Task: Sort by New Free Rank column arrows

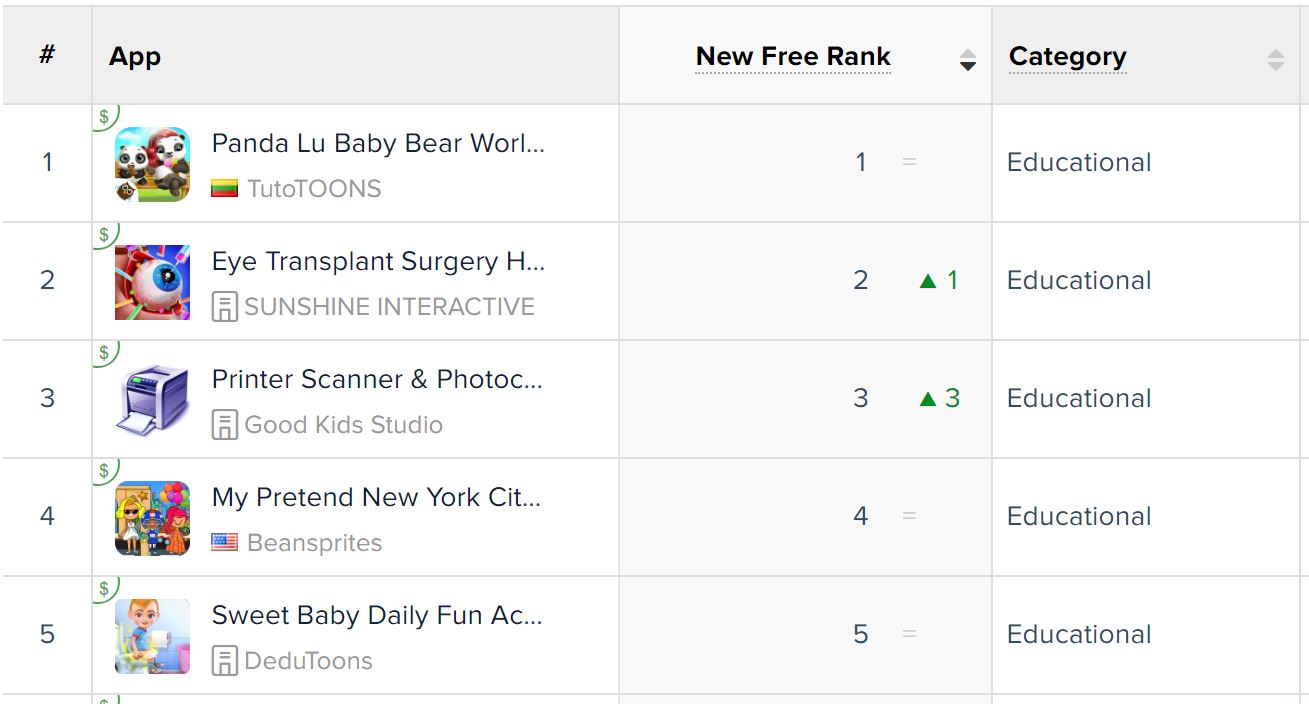Action: point(967,60)
